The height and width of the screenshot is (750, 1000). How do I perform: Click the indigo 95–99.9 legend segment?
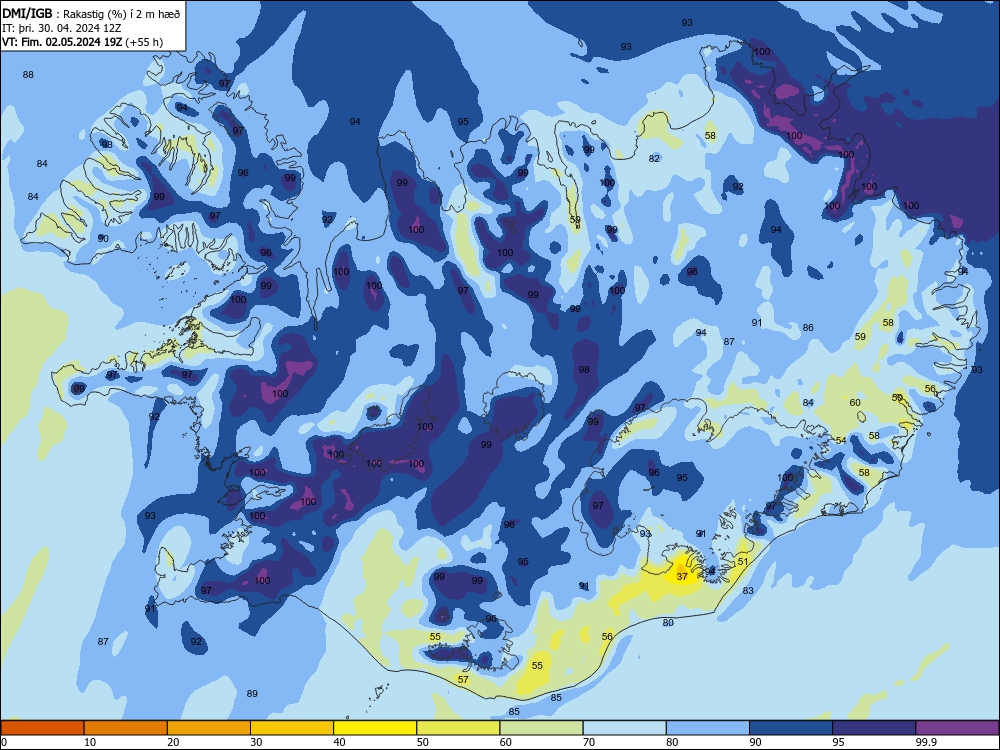click(x=874, y=728)
